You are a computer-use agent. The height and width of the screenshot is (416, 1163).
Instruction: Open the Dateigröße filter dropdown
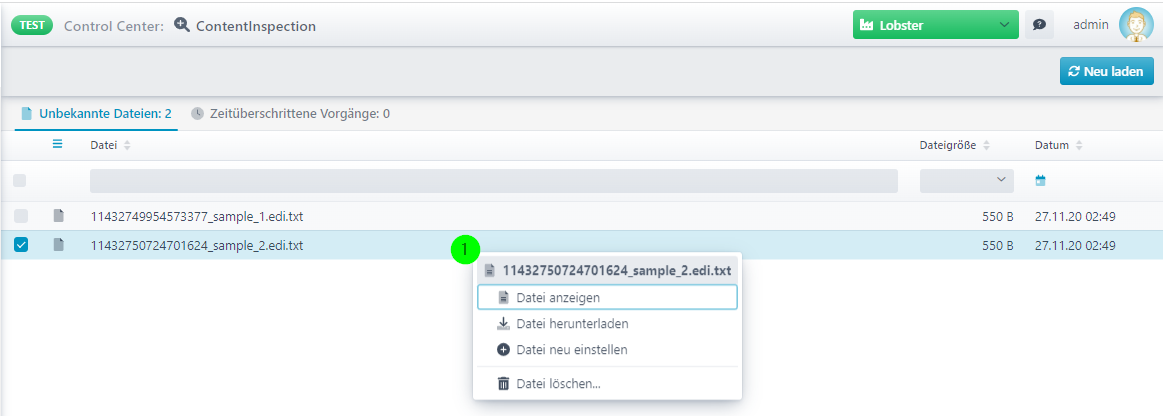tap(966, 180)
